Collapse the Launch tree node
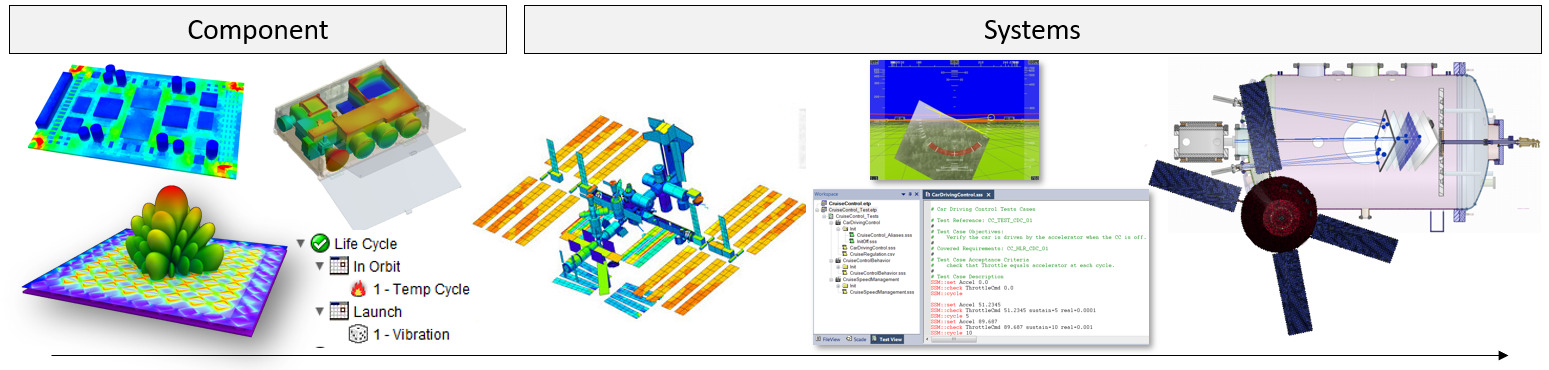The image size is (1549, 370). pyautogui.click(x=319, y=312)
